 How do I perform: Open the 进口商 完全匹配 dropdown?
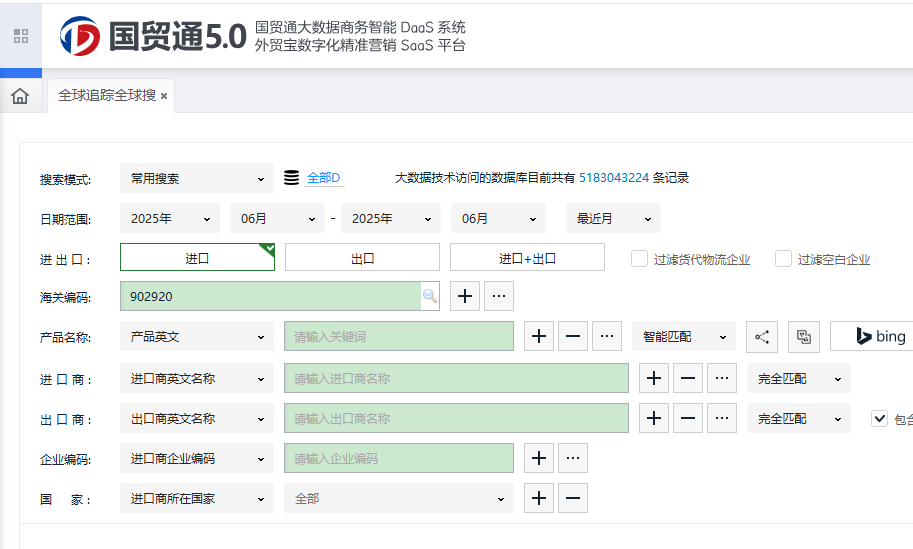799,378
